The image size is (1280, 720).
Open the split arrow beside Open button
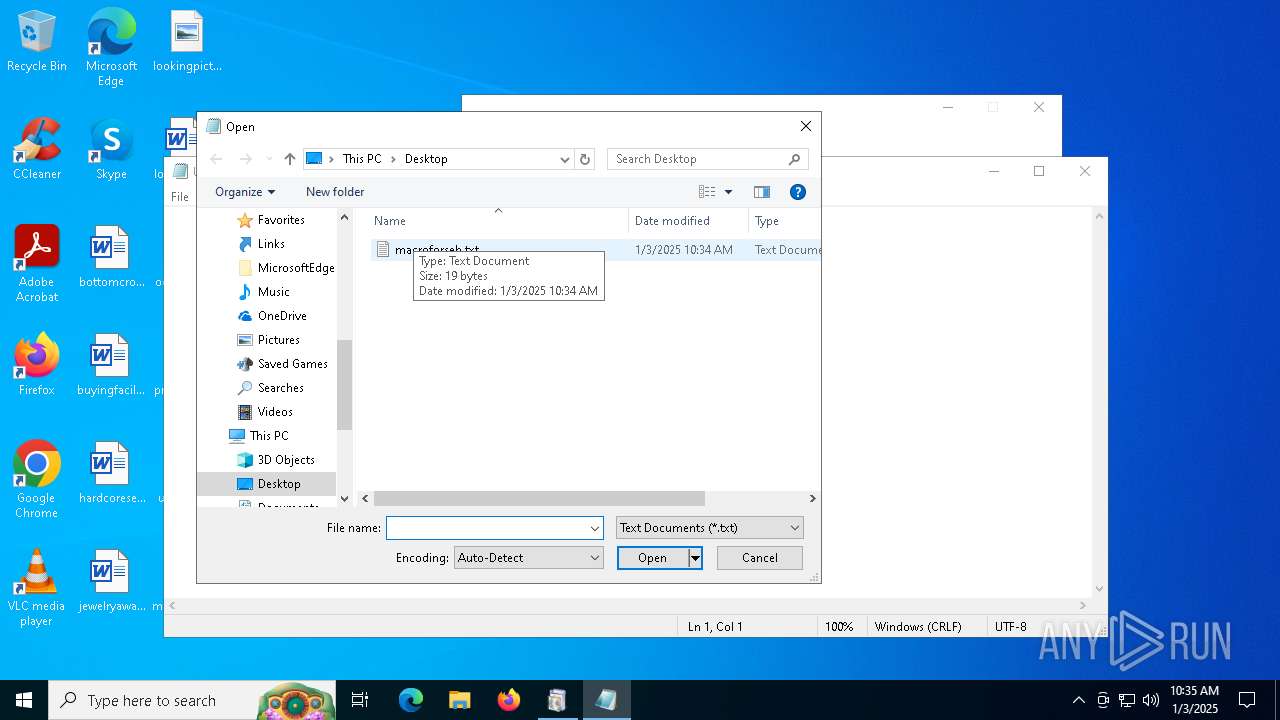(x=695, y=558)
